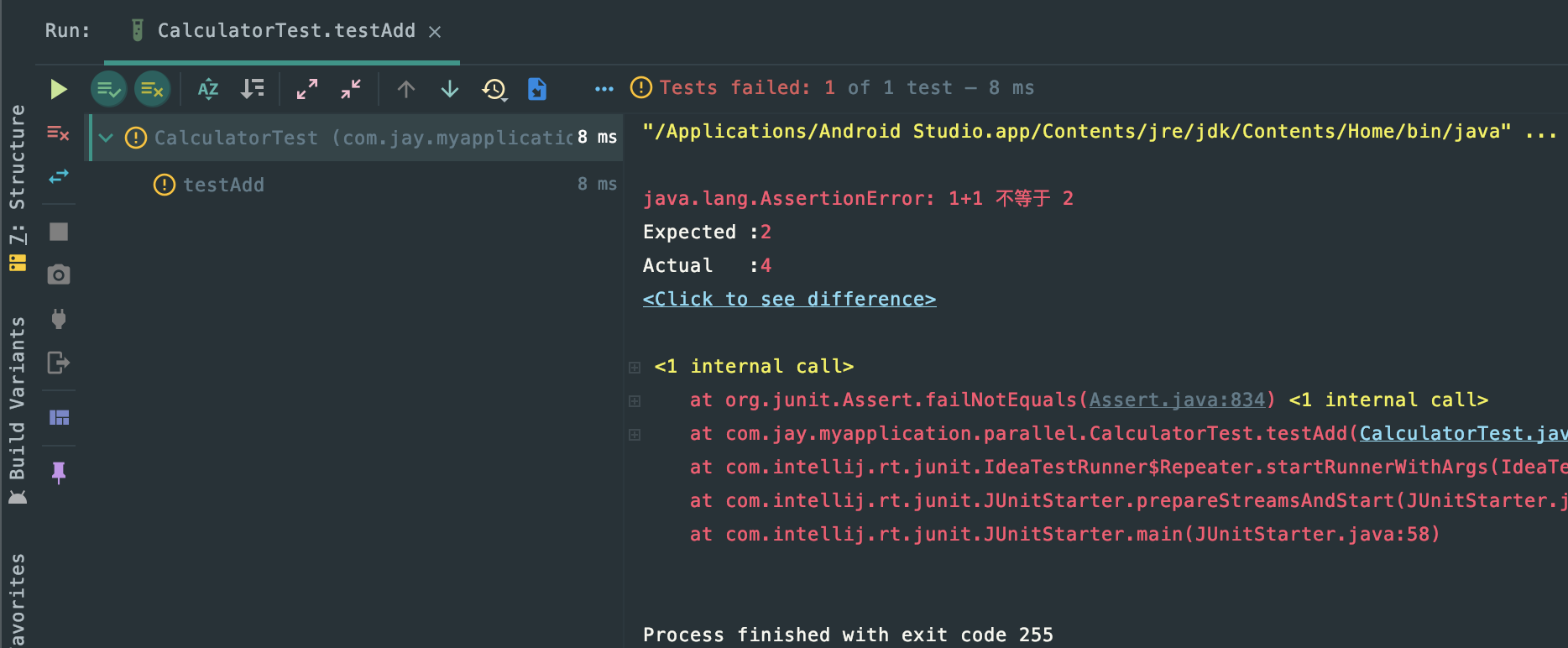Toggle the show ignored tests filter
This screenshot has width=1568, height=648.
click(x=152, y=89)
